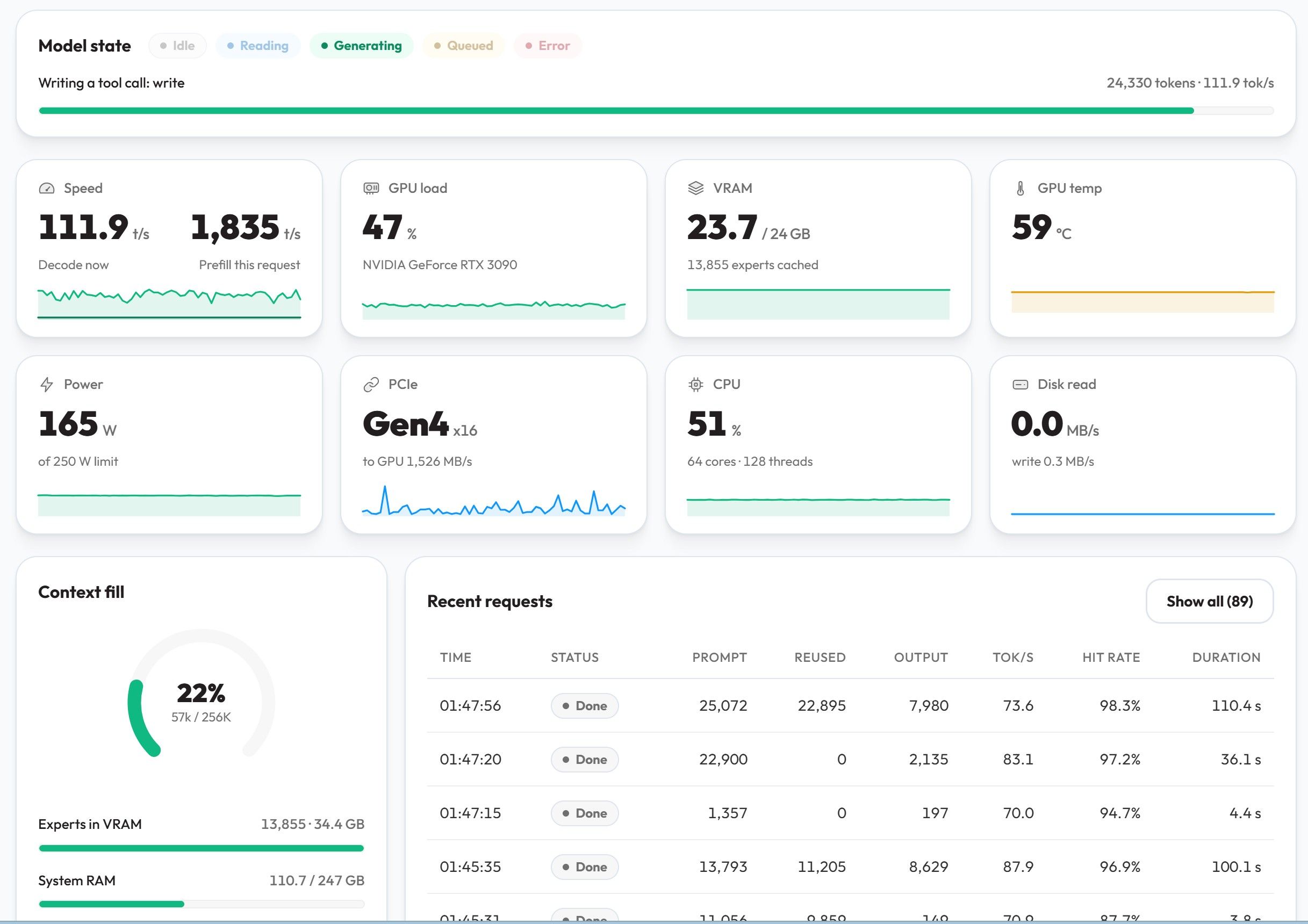Viewport: 1308px width, 924px height.
Task: Sort by REUSED column header
Action: (x=820, y=658)
